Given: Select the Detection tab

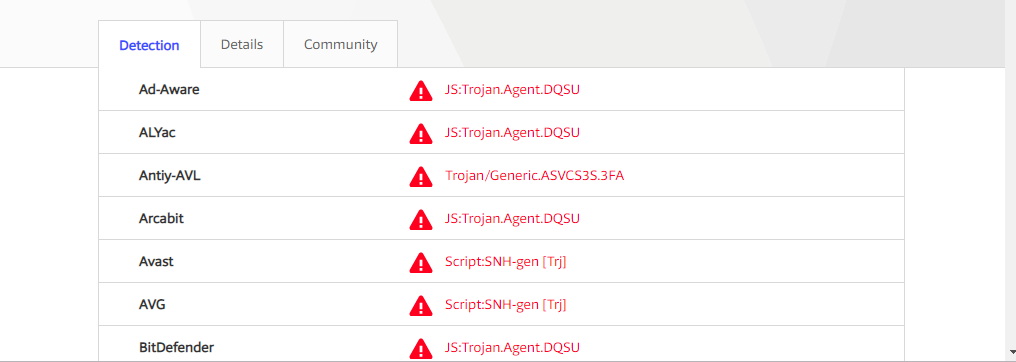Looking at the screenshot, I should point(150,45).
